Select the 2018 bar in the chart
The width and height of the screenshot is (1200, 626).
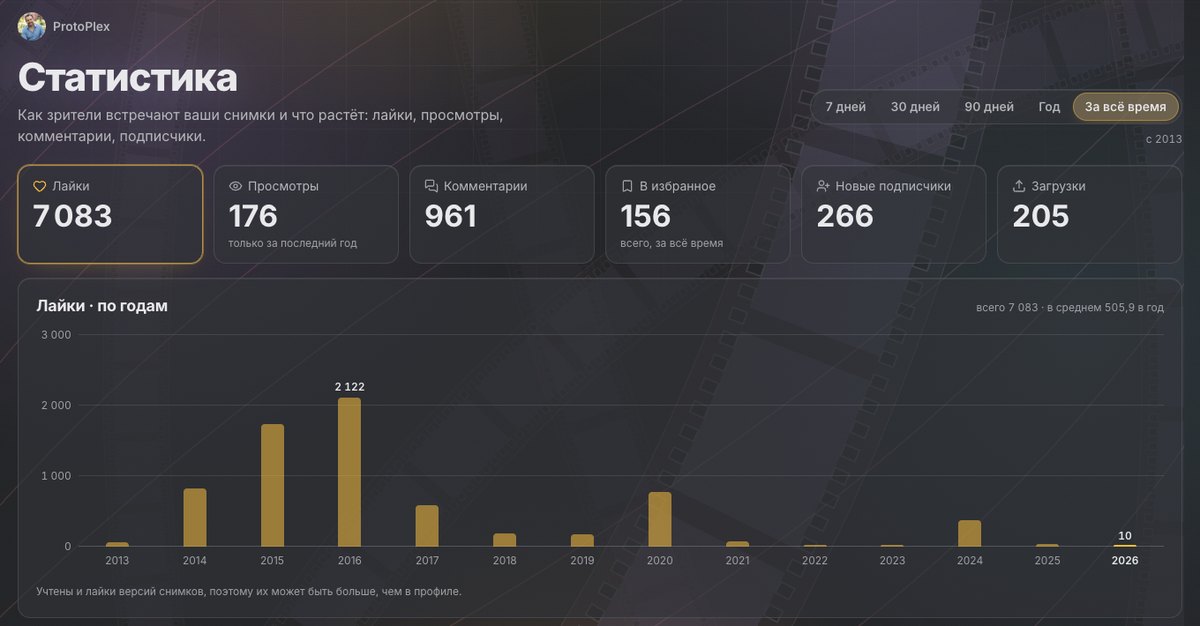point(505,540)
